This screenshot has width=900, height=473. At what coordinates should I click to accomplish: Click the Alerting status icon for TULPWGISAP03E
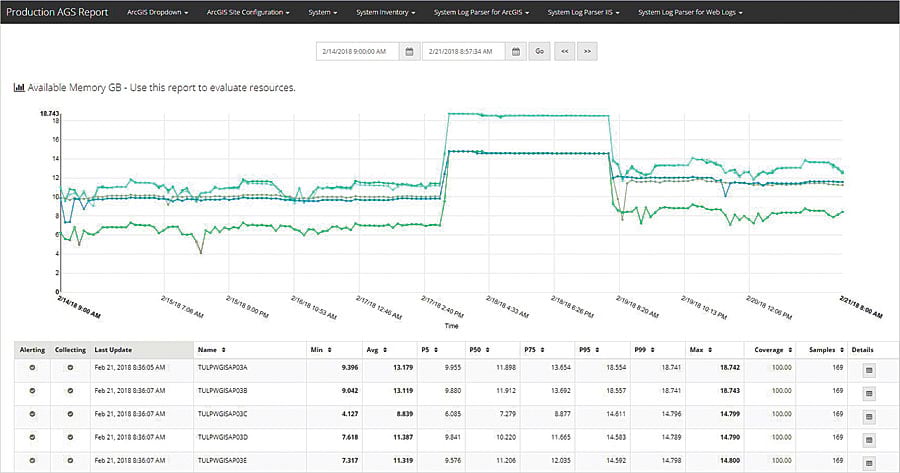pyautogui.click(x=32, y=460)
